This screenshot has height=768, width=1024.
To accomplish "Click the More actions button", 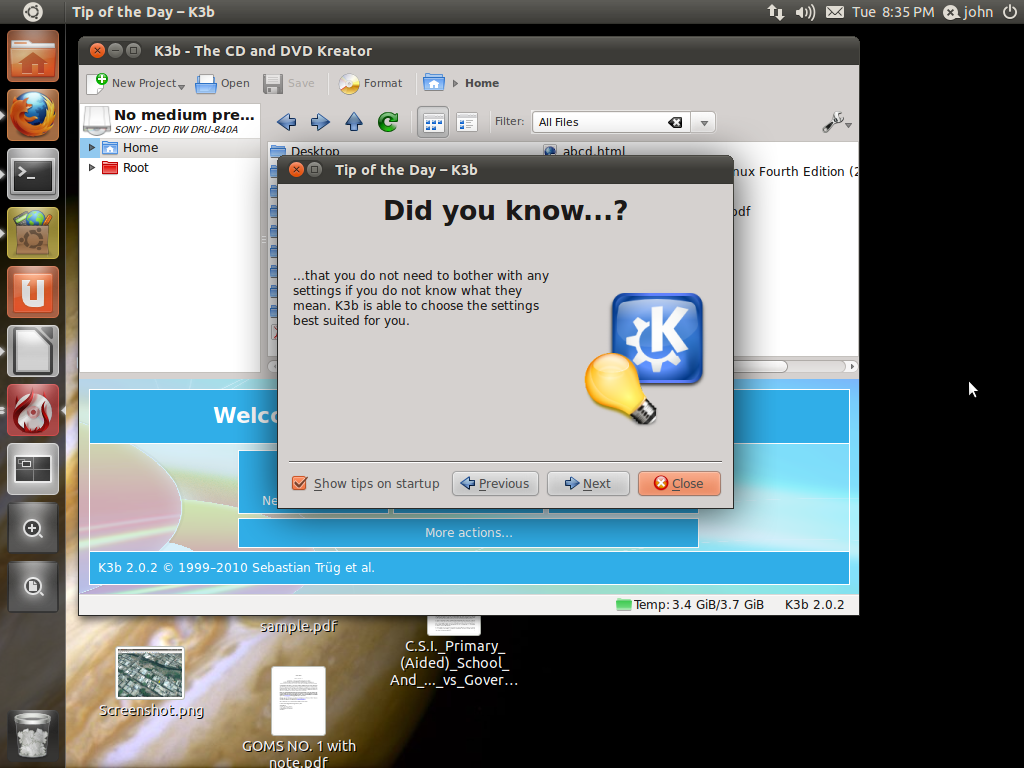I will click(468, 532).
